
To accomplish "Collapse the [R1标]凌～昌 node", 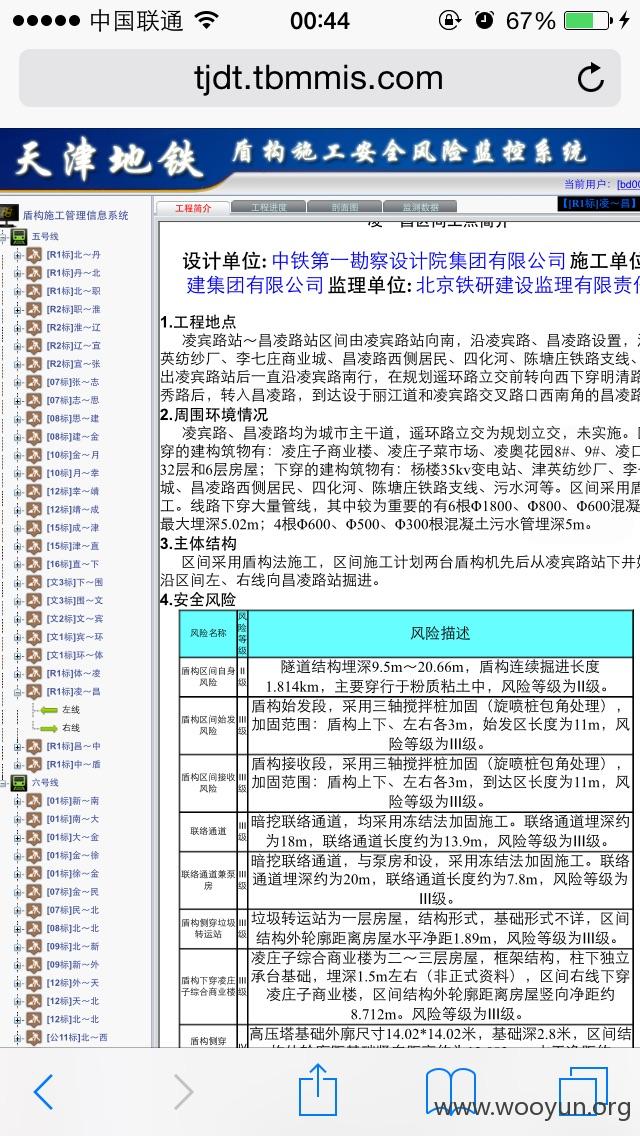I will pyautogui.click(x=18, y=691).
